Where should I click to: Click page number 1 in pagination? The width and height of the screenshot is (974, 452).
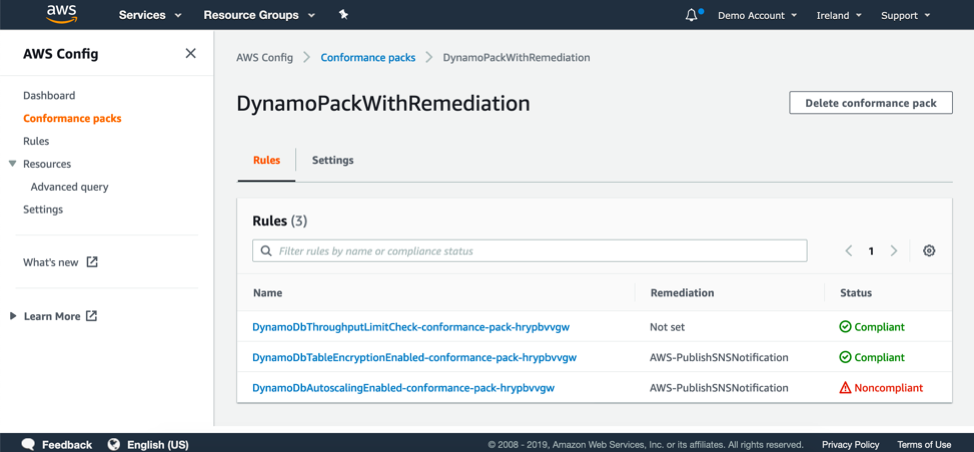click(871, 251)
